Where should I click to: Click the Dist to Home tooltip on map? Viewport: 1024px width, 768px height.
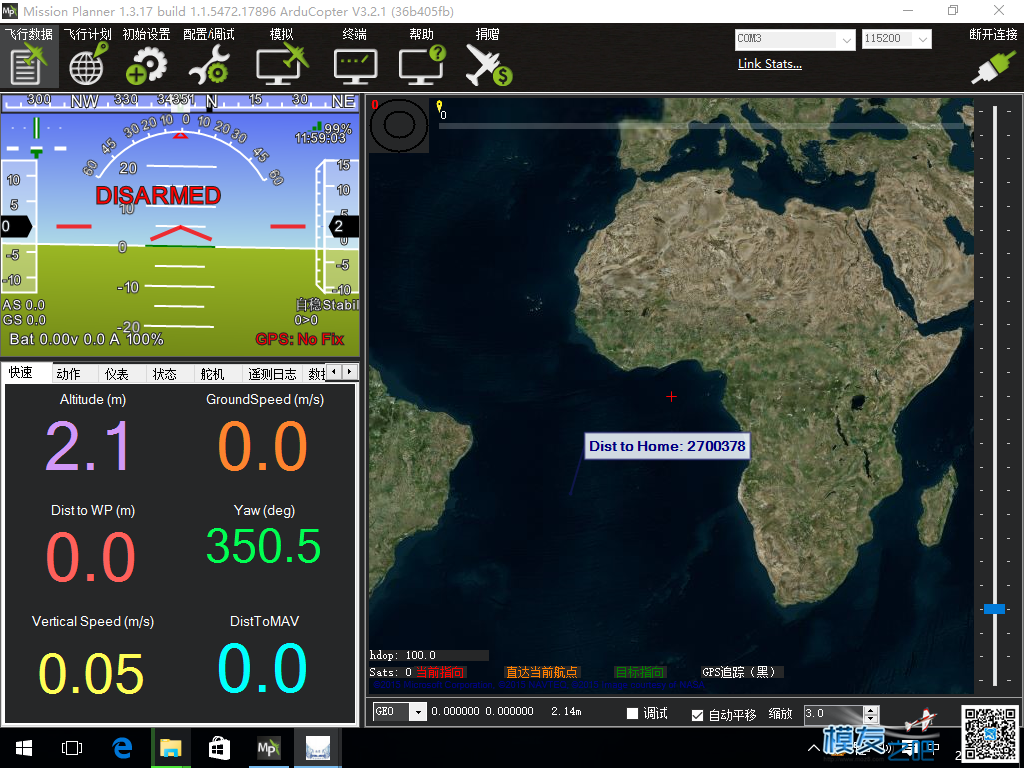(x=667, y=446)
